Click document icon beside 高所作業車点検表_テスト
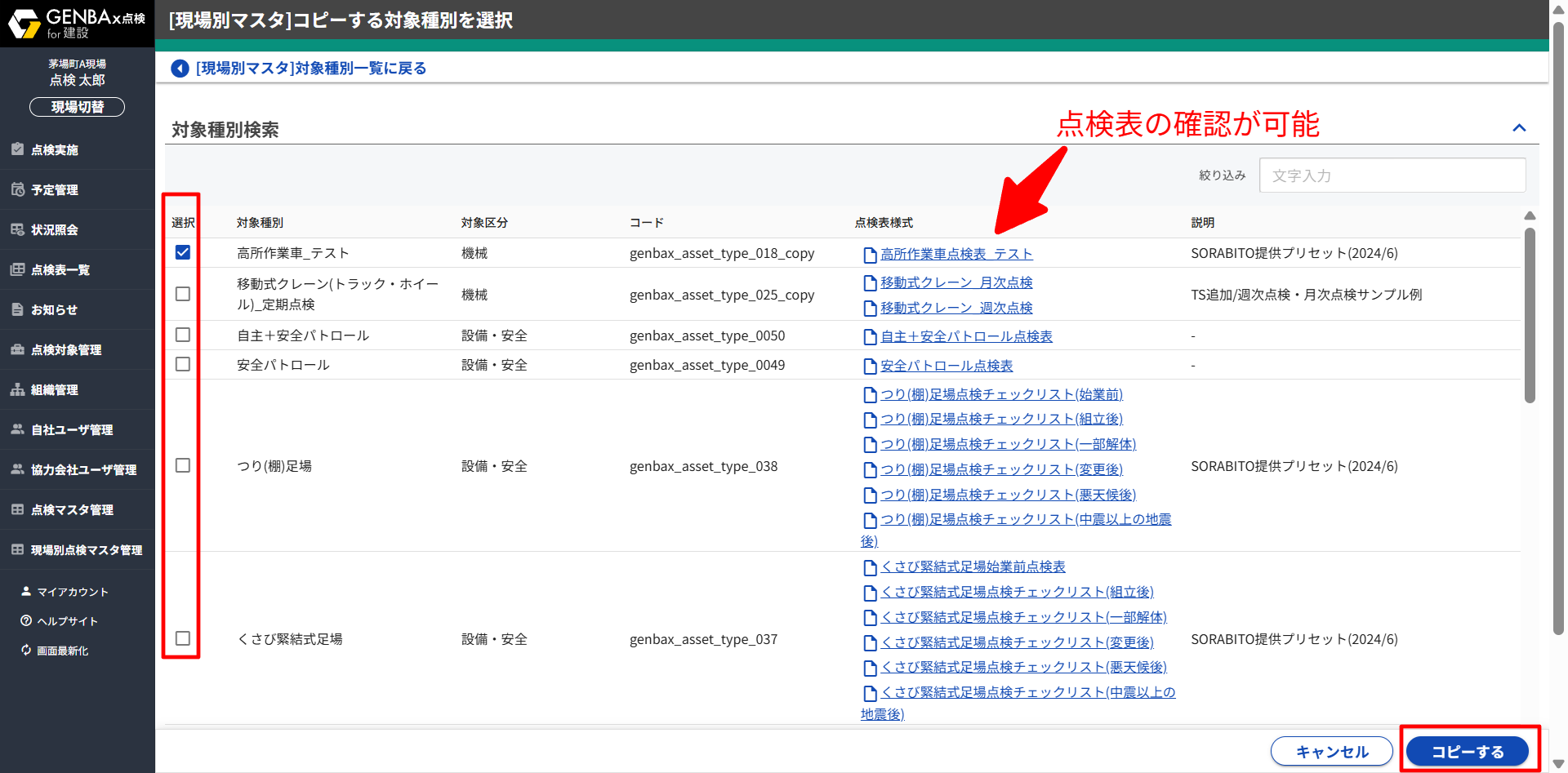This screenshot has height=773, width=1568. (870, 255)
